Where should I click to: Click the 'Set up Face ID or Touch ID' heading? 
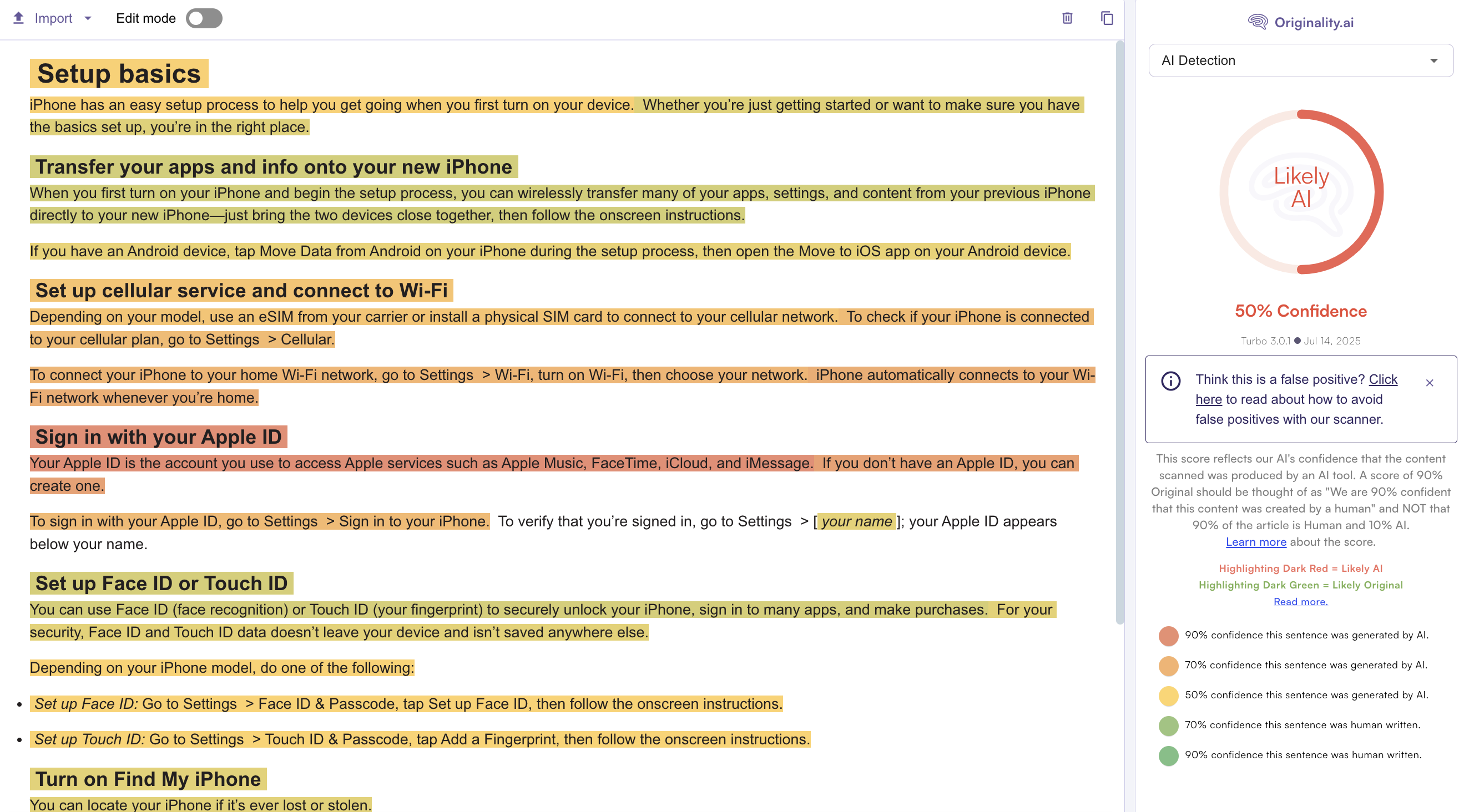(x=161, y=583)
